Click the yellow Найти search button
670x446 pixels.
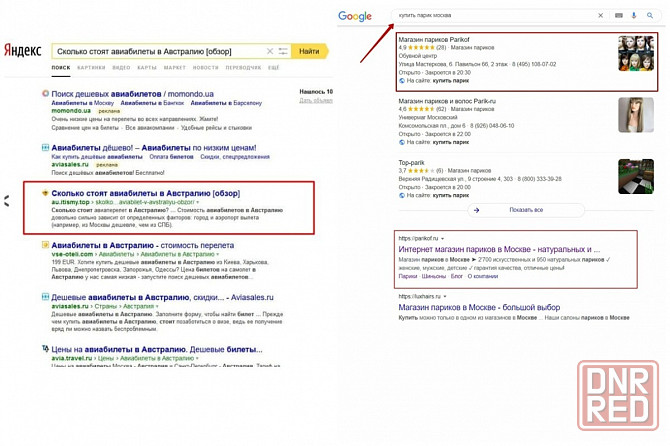[x=310, y=51]
